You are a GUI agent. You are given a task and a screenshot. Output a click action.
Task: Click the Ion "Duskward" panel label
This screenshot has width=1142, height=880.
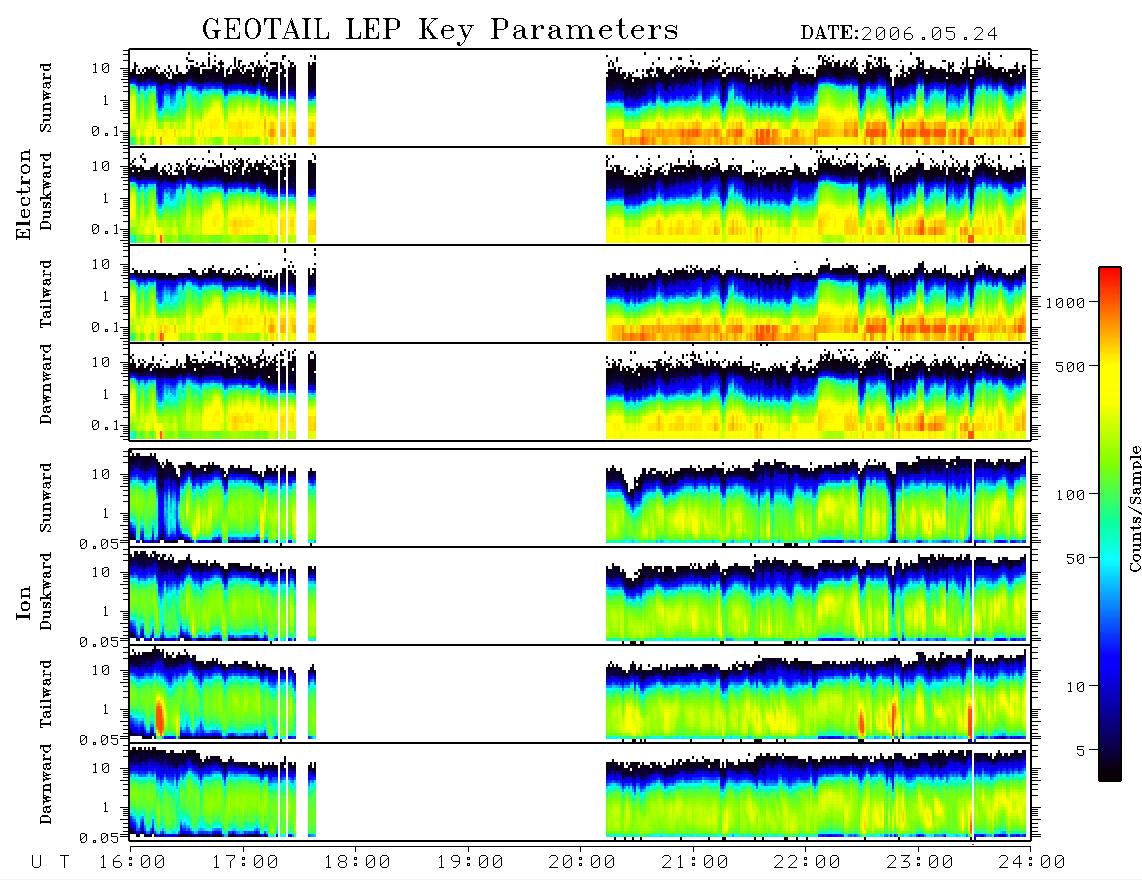pyautogui.click(x=46, y=591)
